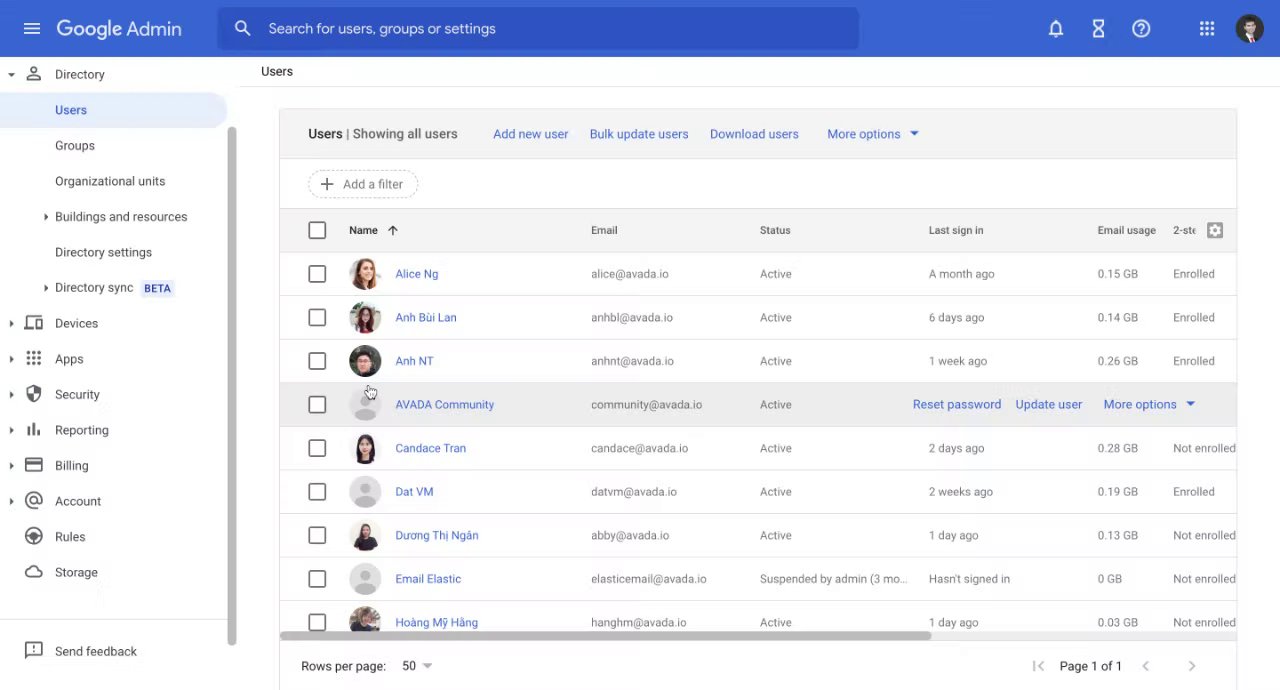Select Alice Ng's checkbox
This screenshot has height=690, width=1280.
(317, 274)
